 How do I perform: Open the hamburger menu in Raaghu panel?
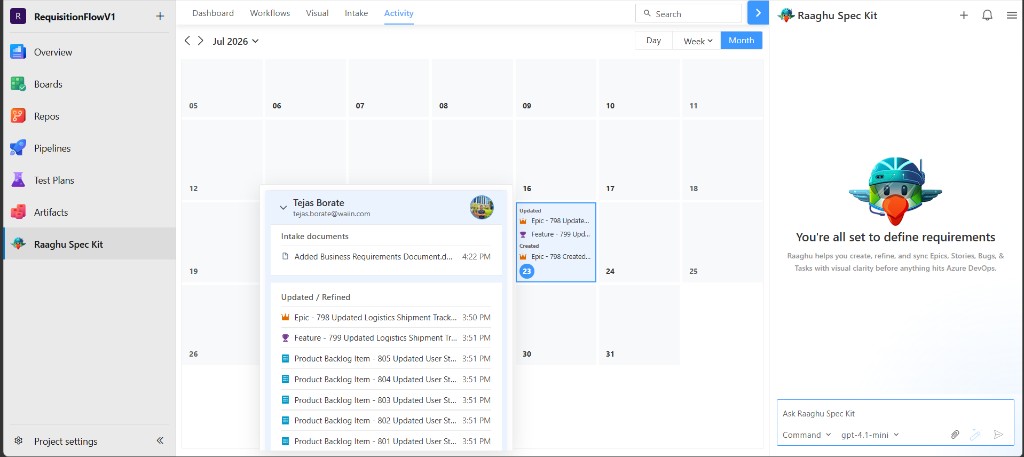pyautogui.click(x=1012, y=15)
